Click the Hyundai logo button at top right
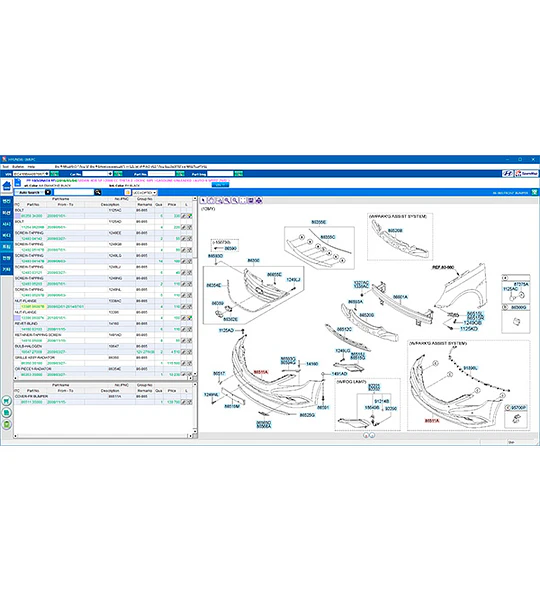The height and width of the screenshot is (600, 540). pos(507,174)
